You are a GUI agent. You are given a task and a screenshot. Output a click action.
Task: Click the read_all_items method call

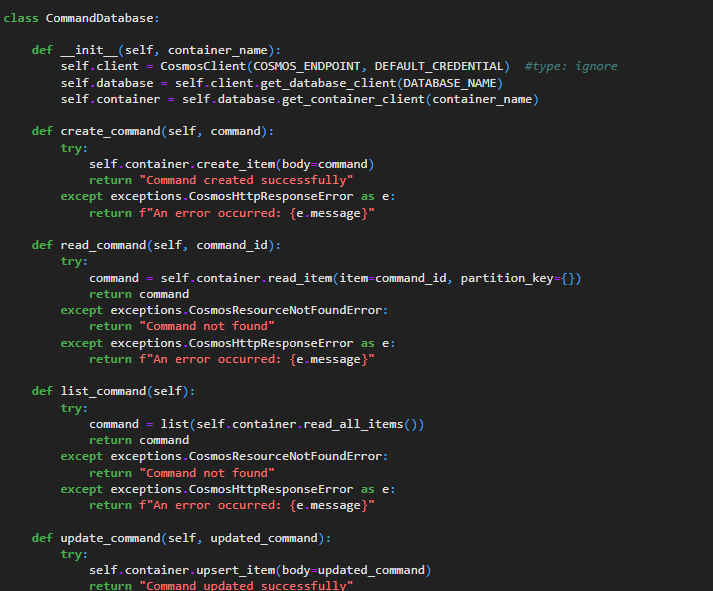353,424
